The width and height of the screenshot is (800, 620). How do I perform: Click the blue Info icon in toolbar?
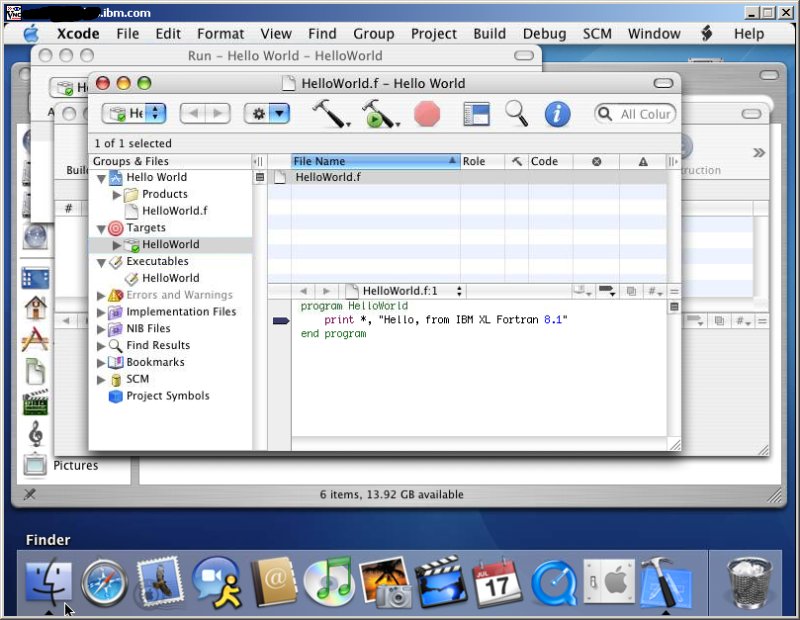[x=556, y=113]
